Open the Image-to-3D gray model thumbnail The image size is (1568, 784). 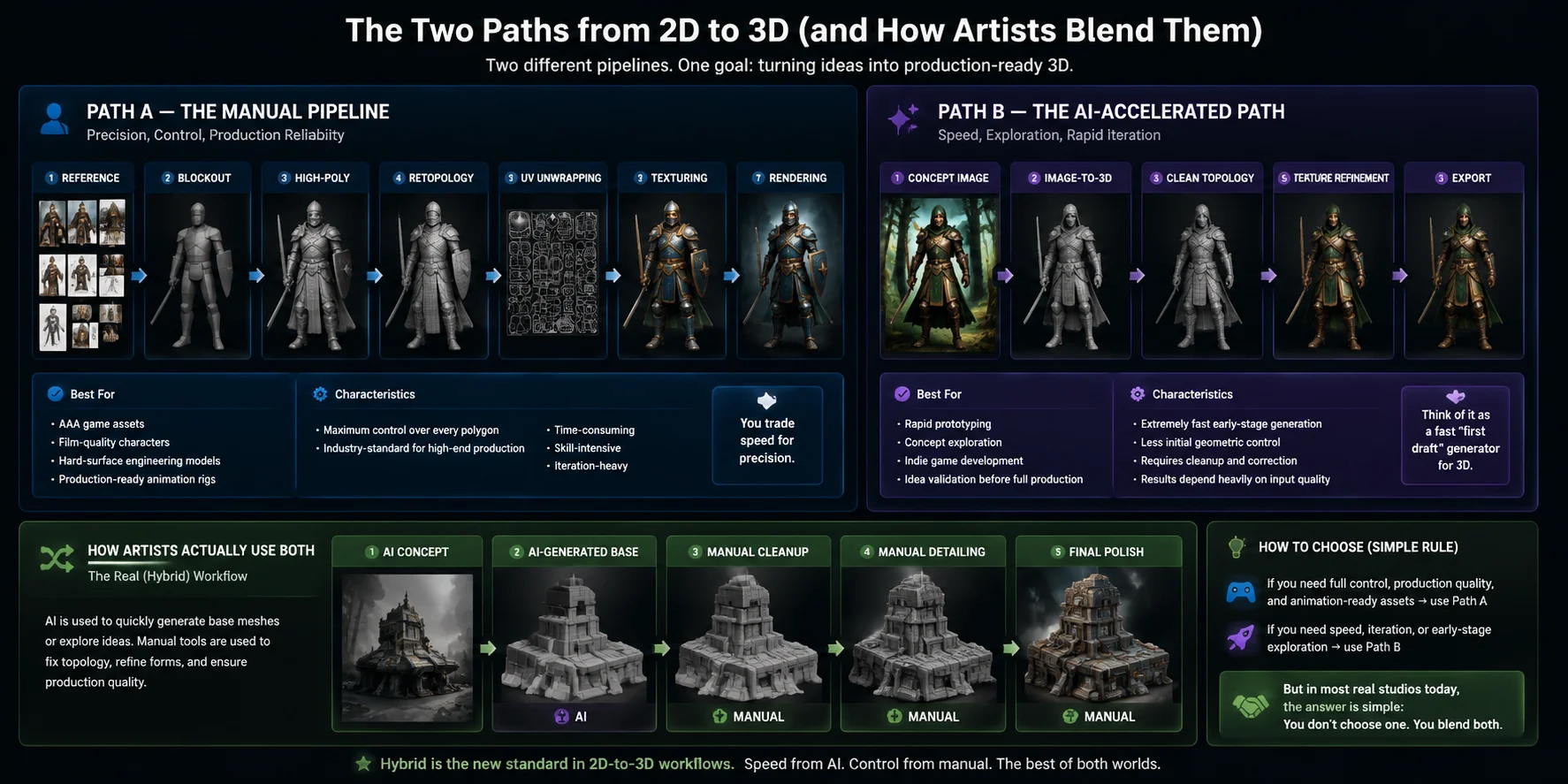1070,275
